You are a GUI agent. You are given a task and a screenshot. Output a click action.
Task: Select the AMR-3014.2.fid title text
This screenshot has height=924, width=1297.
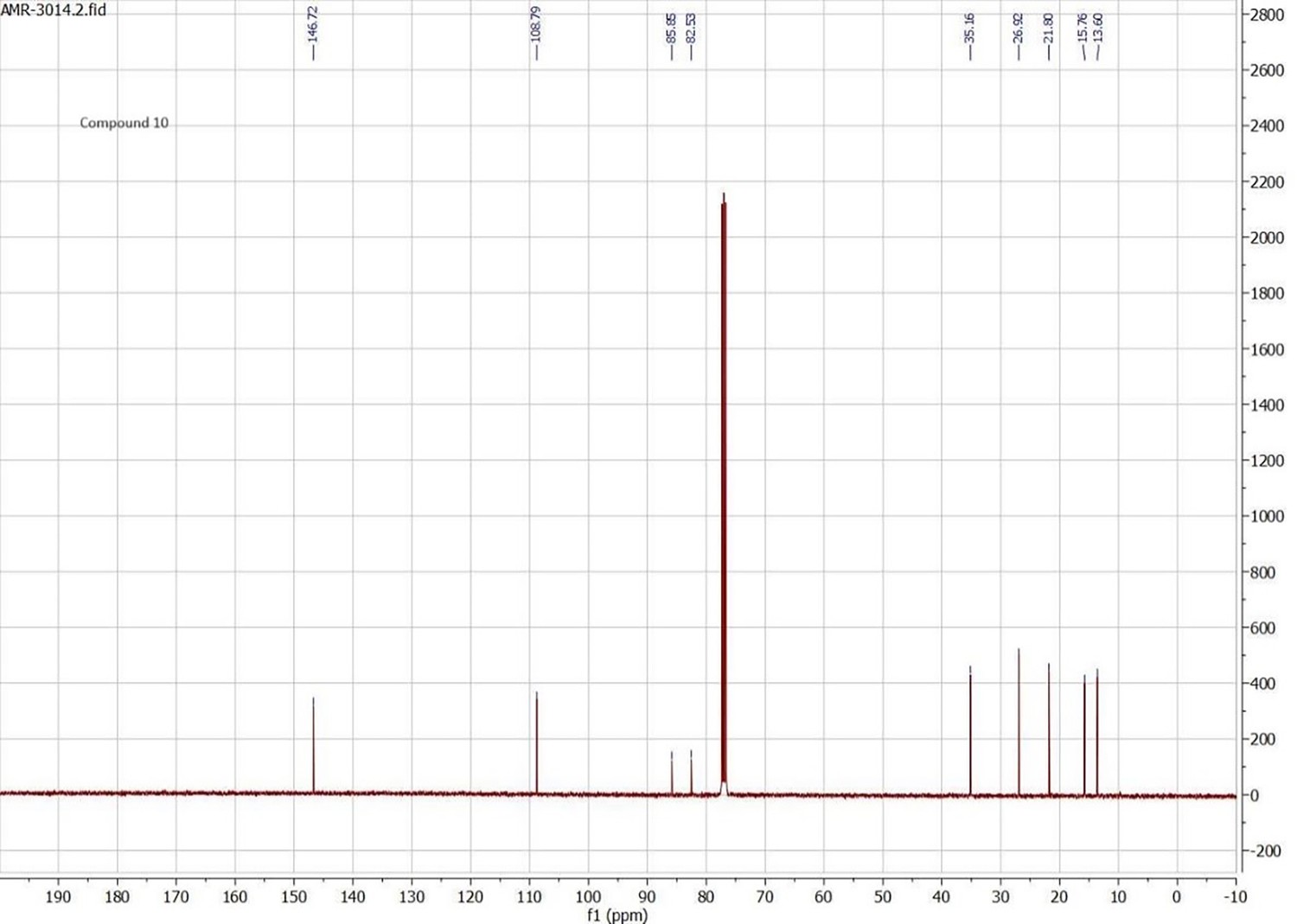click(54, 11)
